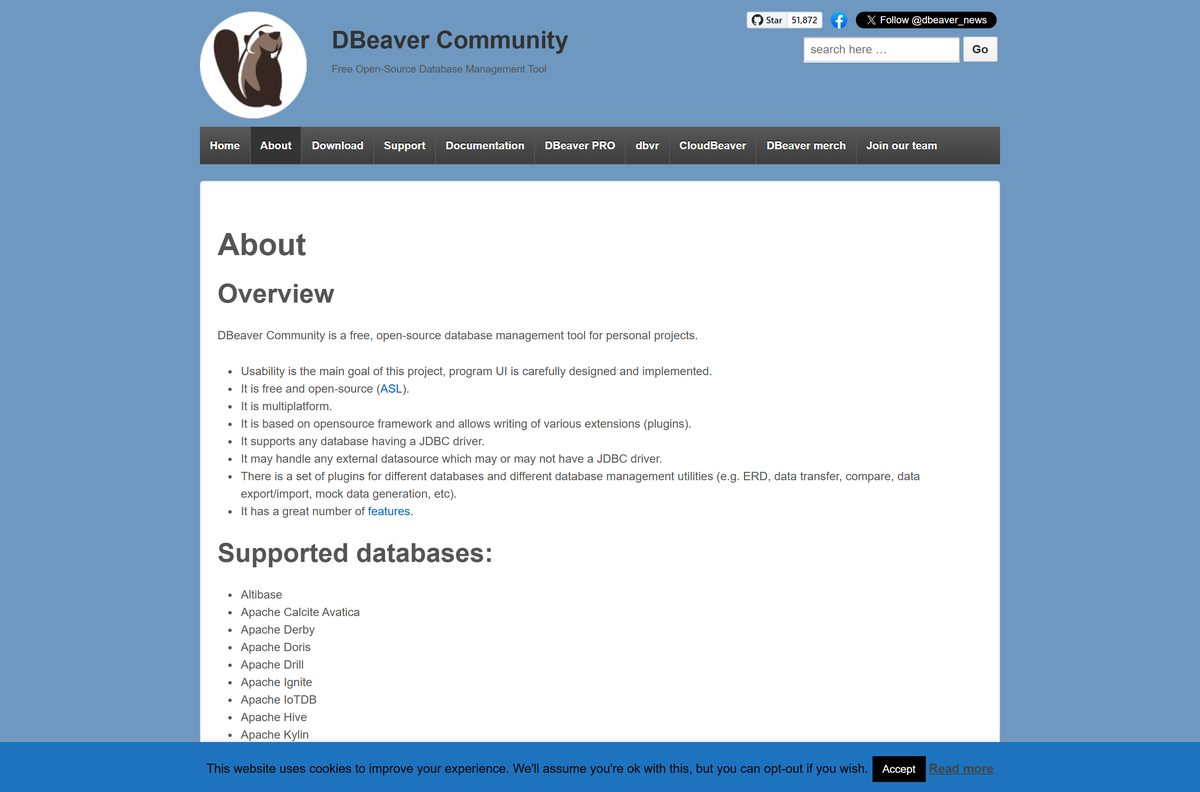Go to the Download page
1200x792 pixels.
tap(337, 145)
